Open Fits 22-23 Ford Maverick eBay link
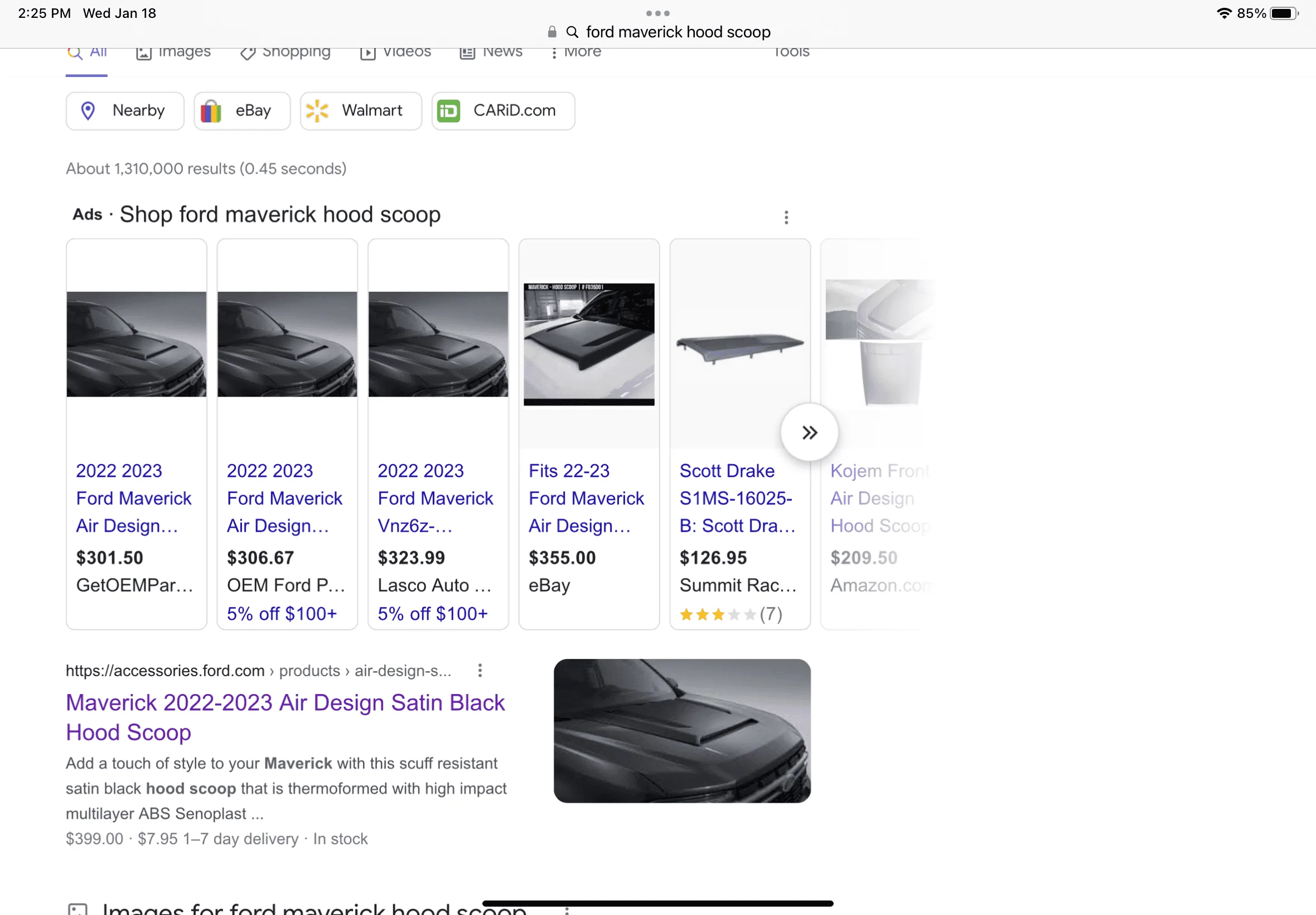 tap(586, 498)
